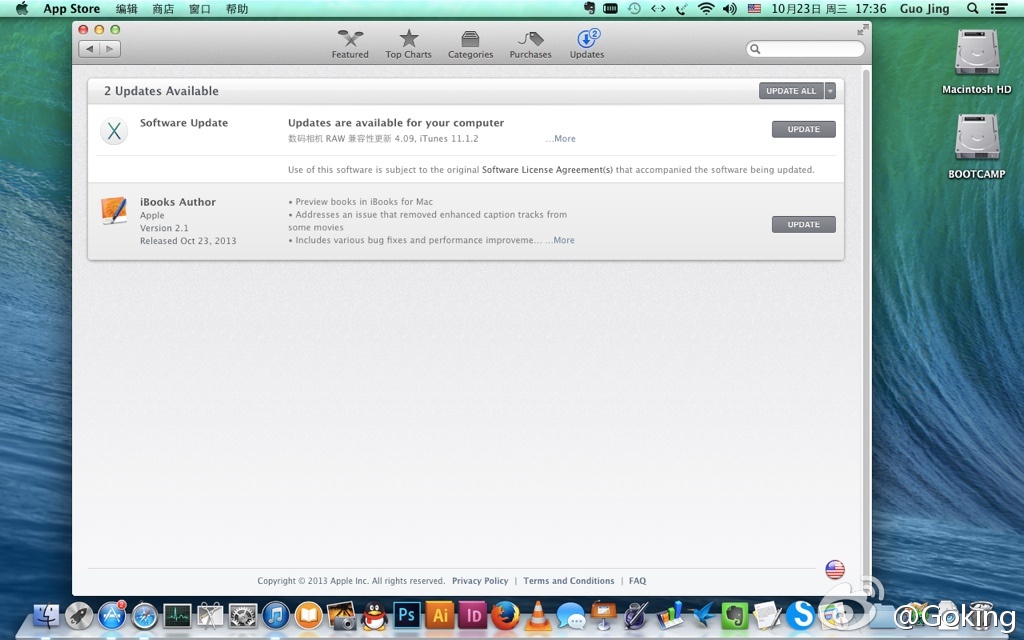The height and width of the screenshot is (640, 1024).
Task: Click the date and time 17:36
Action: (829, 8)
